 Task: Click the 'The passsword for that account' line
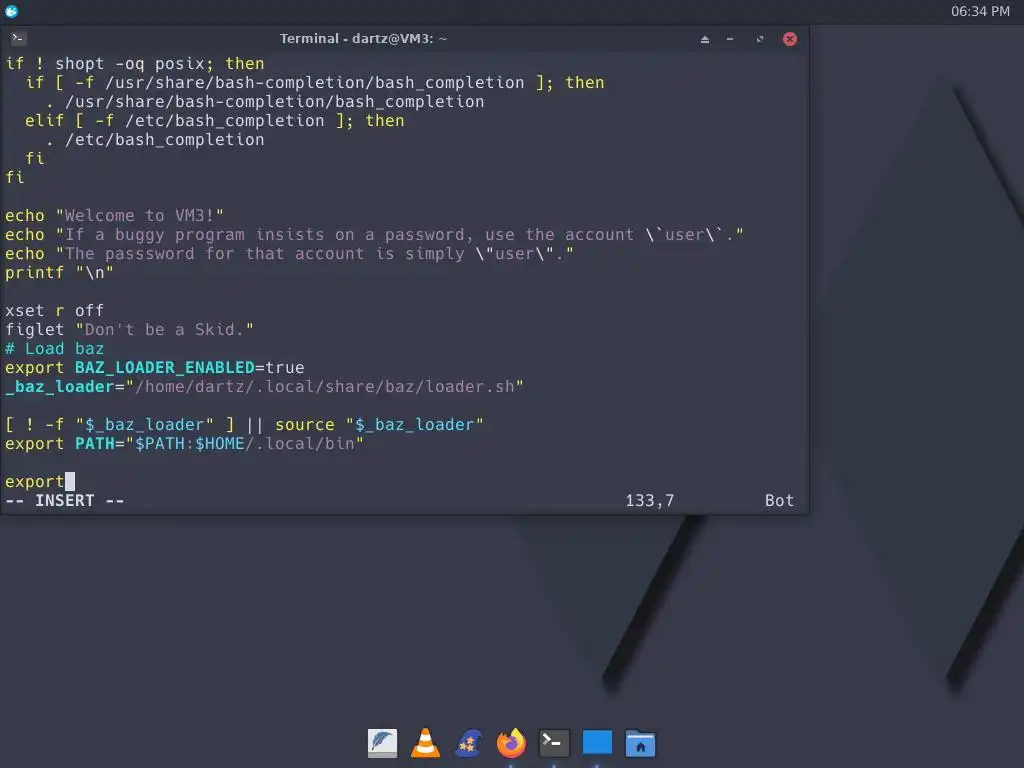pyautogui.click(x=289, y=253)
